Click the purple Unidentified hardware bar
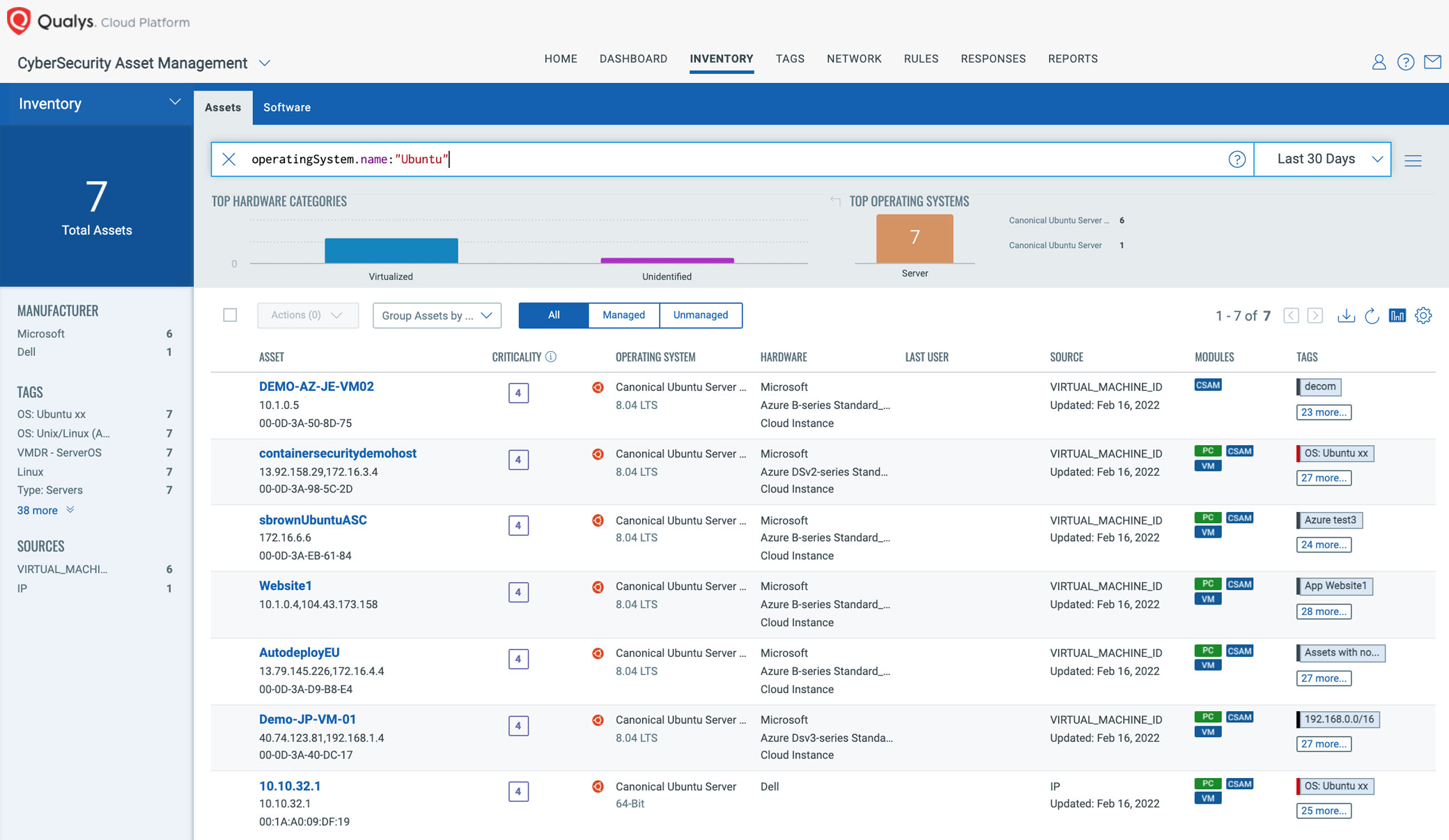This screenshot has width=1449, height=840. pyautogui.click(x=667, y=260)
